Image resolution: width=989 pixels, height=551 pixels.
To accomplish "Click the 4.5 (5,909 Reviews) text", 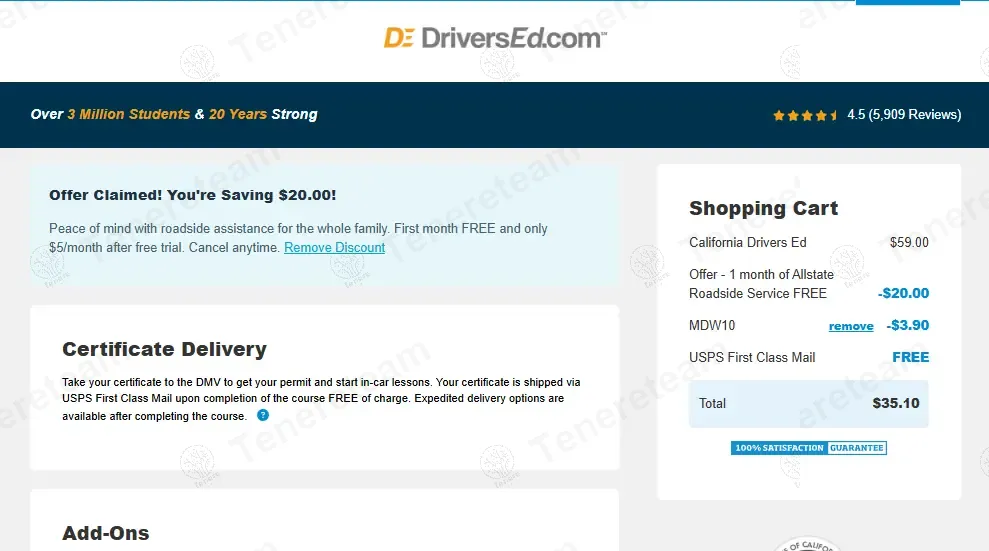I will point(904,115).
